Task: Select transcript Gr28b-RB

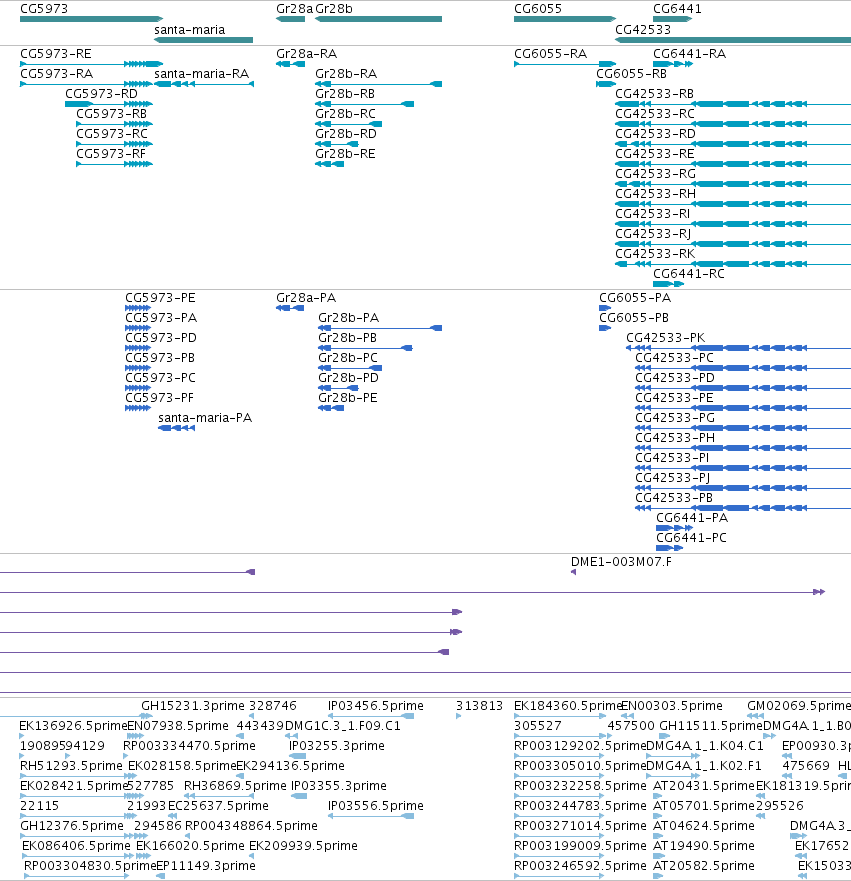Action: pos(365,104)
